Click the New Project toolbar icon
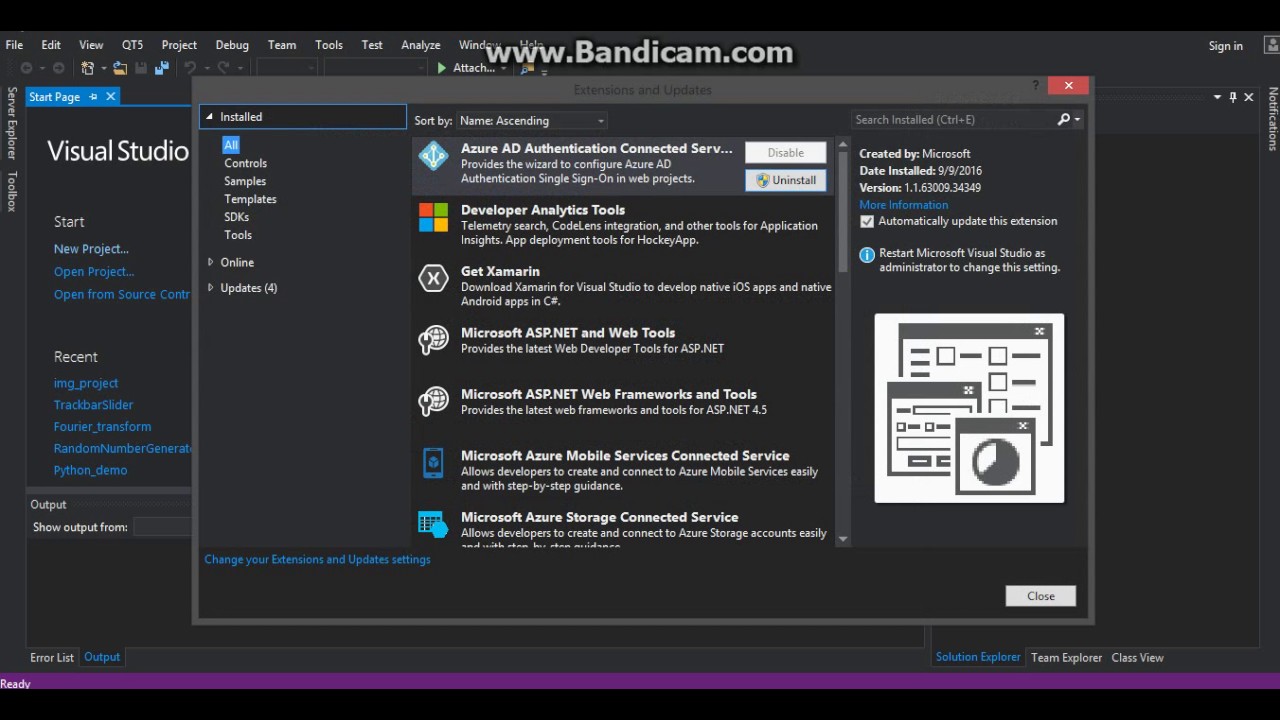Image resolution: width=1280 pixels, height=720 pixels. tap(88, 68)
